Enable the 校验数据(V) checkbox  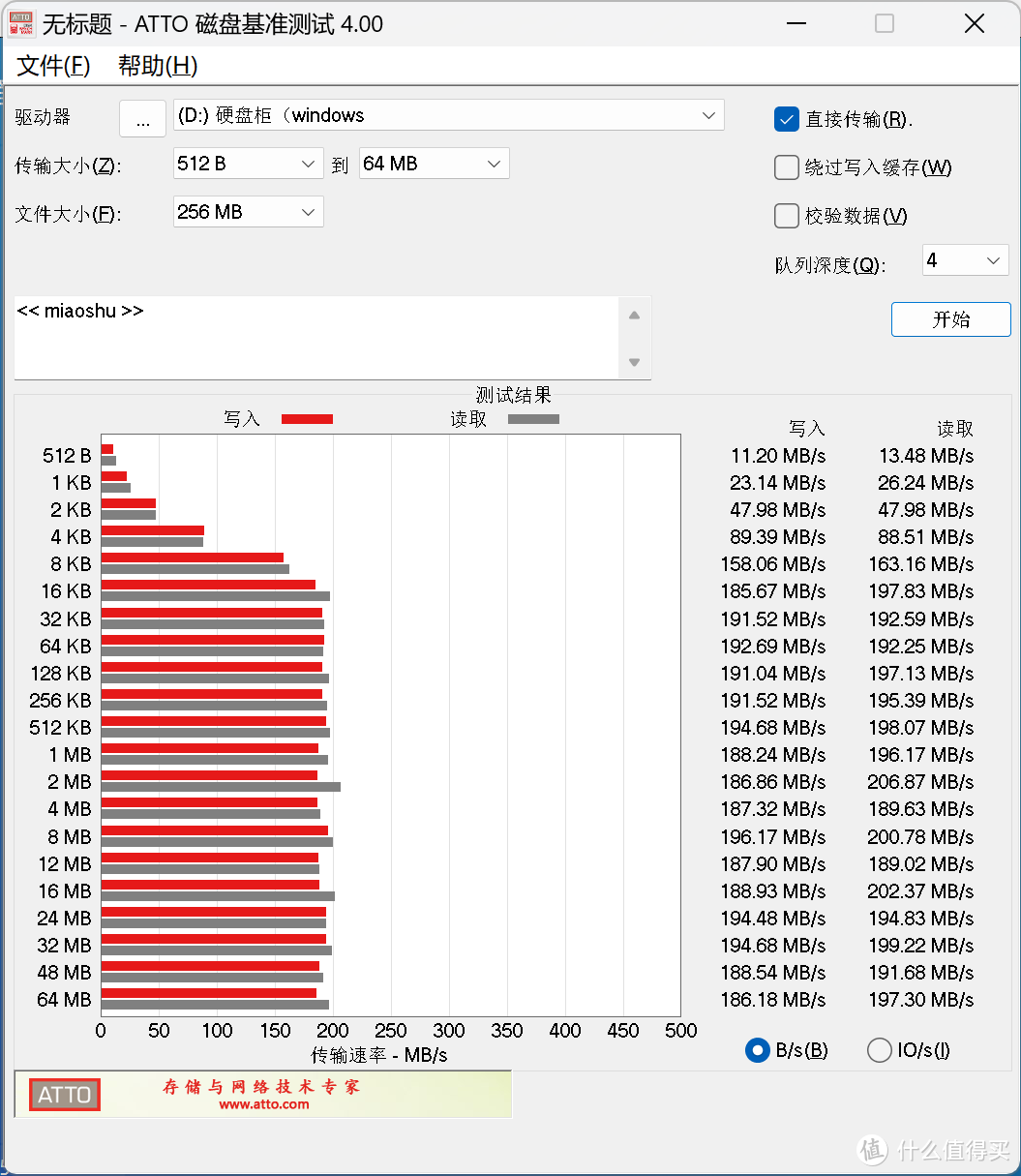(x=787, y=216)
